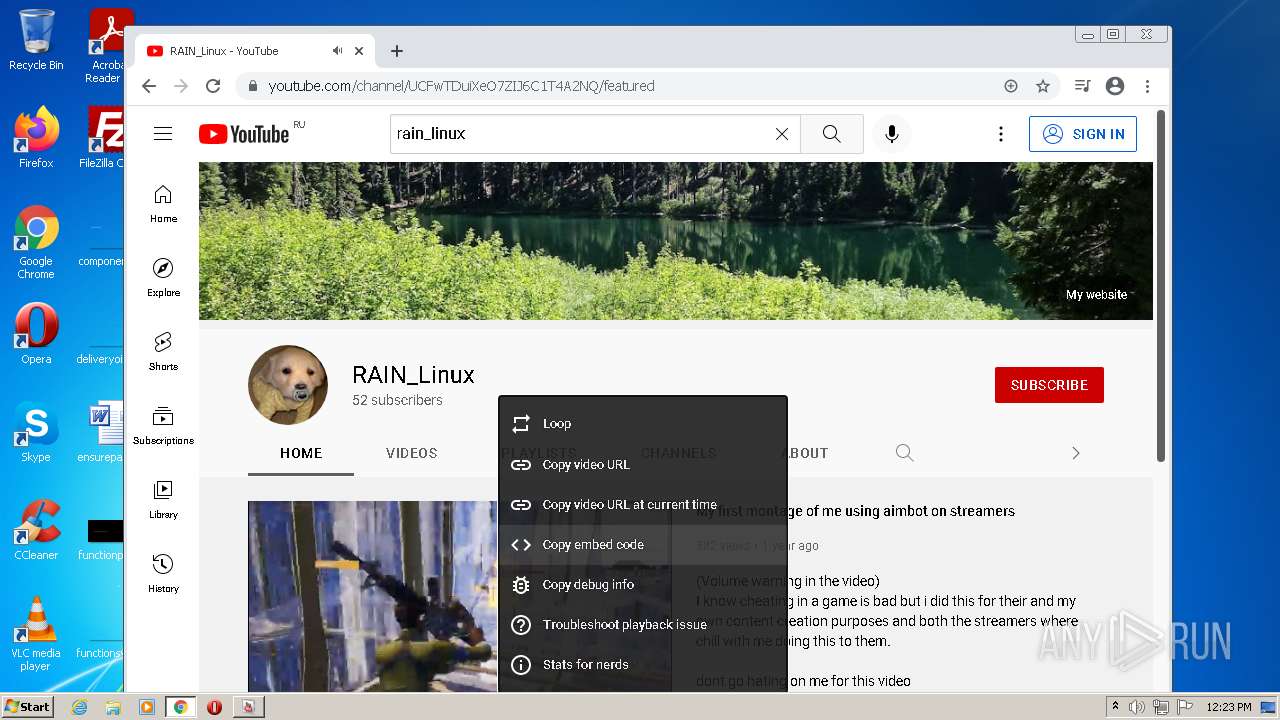Screen dimensions: 1280x720
Task: Open Chrome media control button
Action: [x=1082, y=86]
